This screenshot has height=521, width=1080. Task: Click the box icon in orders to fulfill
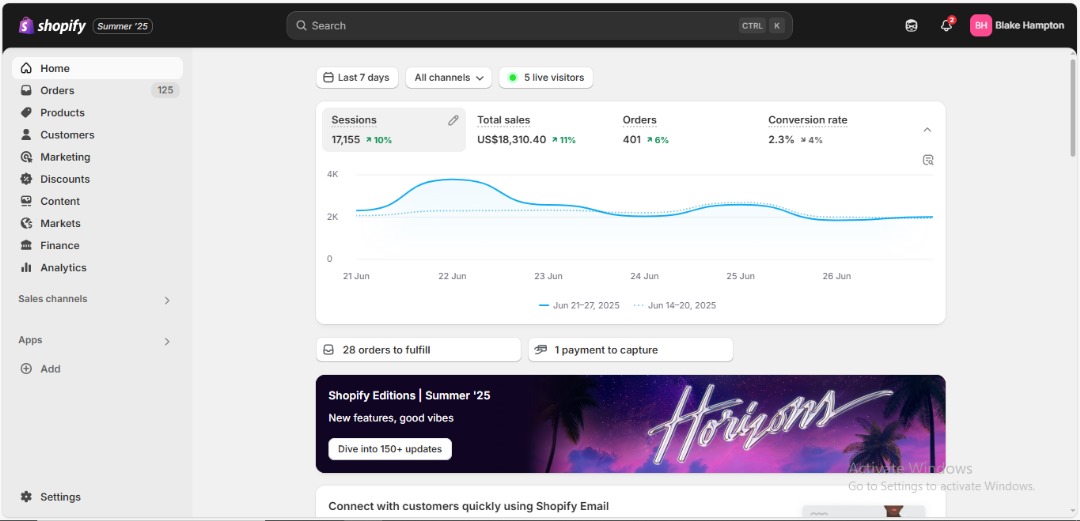pos(329,349)
